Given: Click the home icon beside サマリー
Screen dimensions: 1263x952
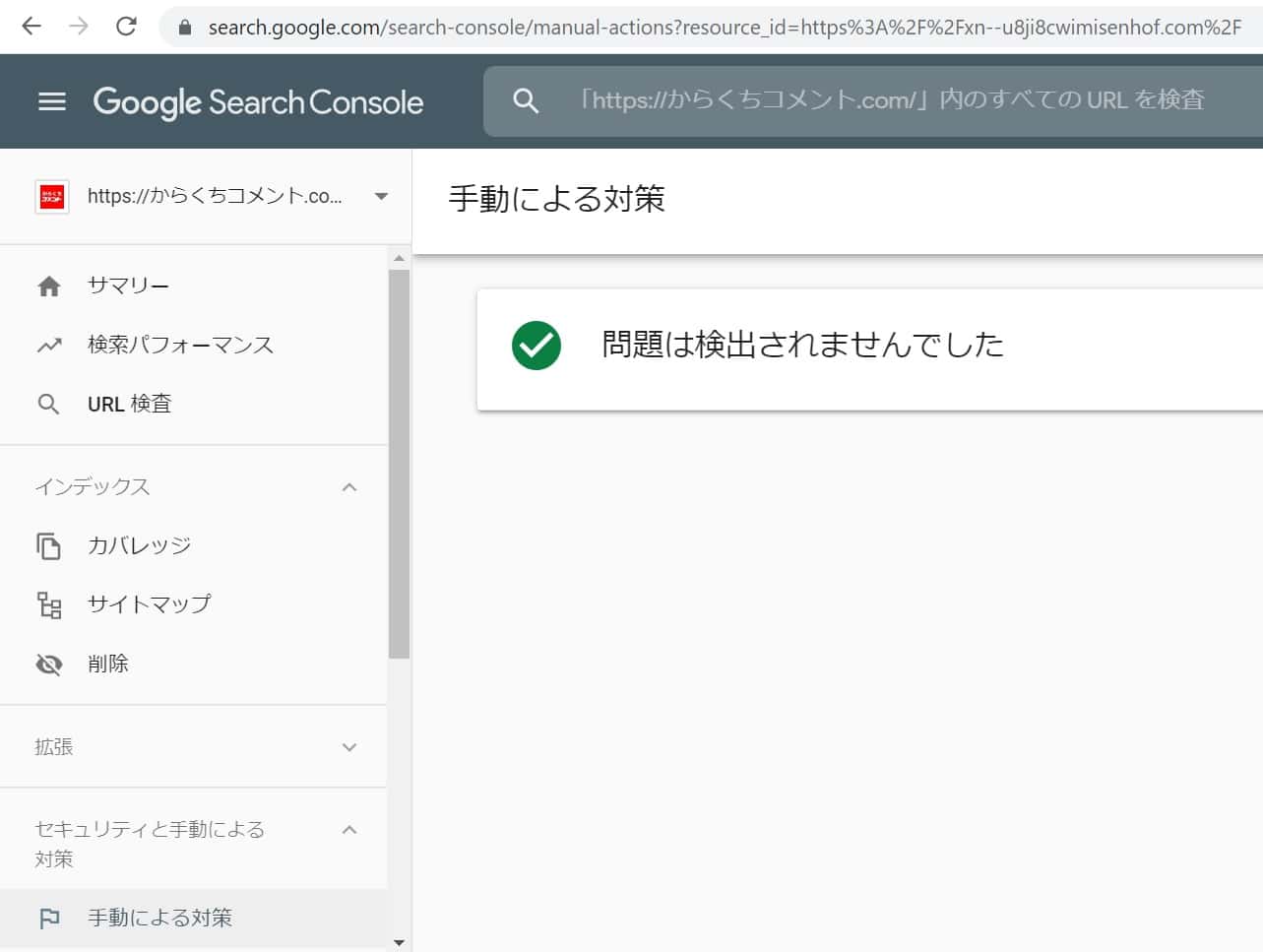Looking at the screenshot, I should coord(48,286).
